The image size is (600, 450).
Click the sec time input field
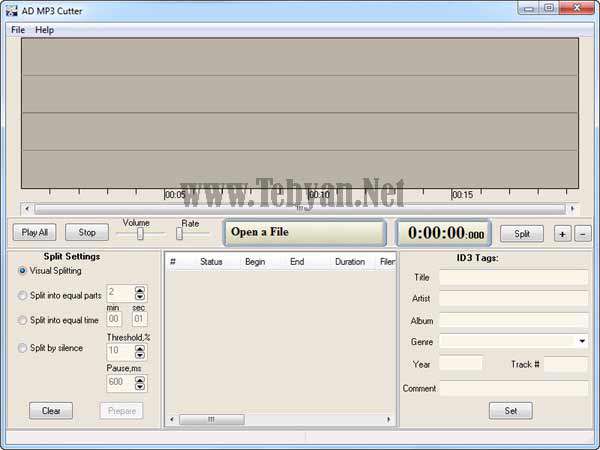[x=139, y=319]
